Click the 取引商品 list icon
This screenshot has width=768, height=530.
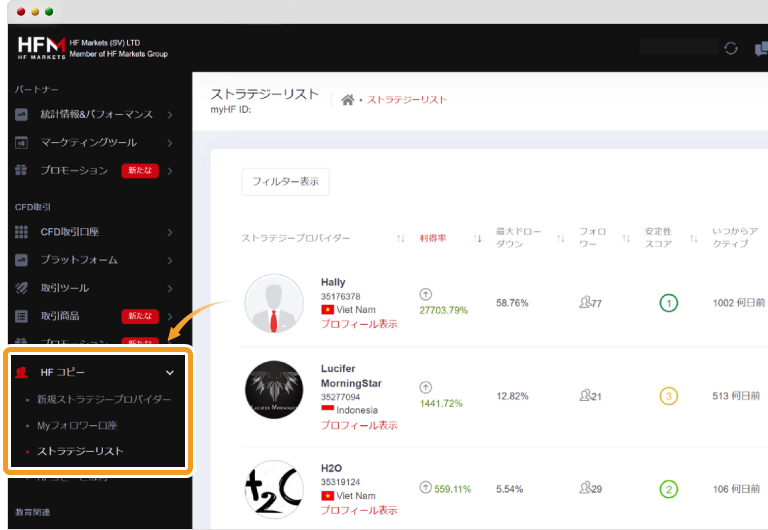click(x=21, y=316)
